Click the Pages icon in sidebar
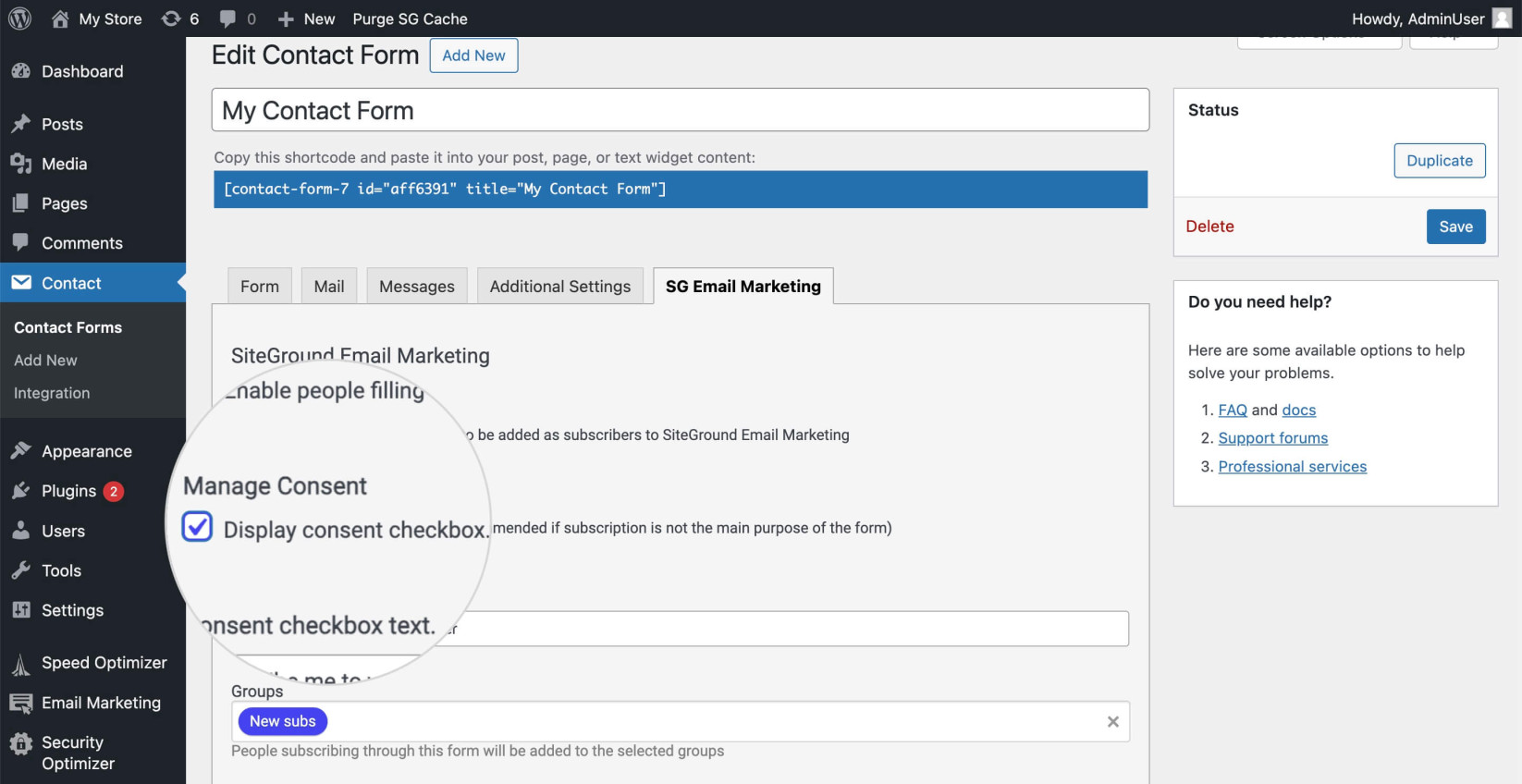The height and width of the screenshot is (784, 1522). pos(20,203)
